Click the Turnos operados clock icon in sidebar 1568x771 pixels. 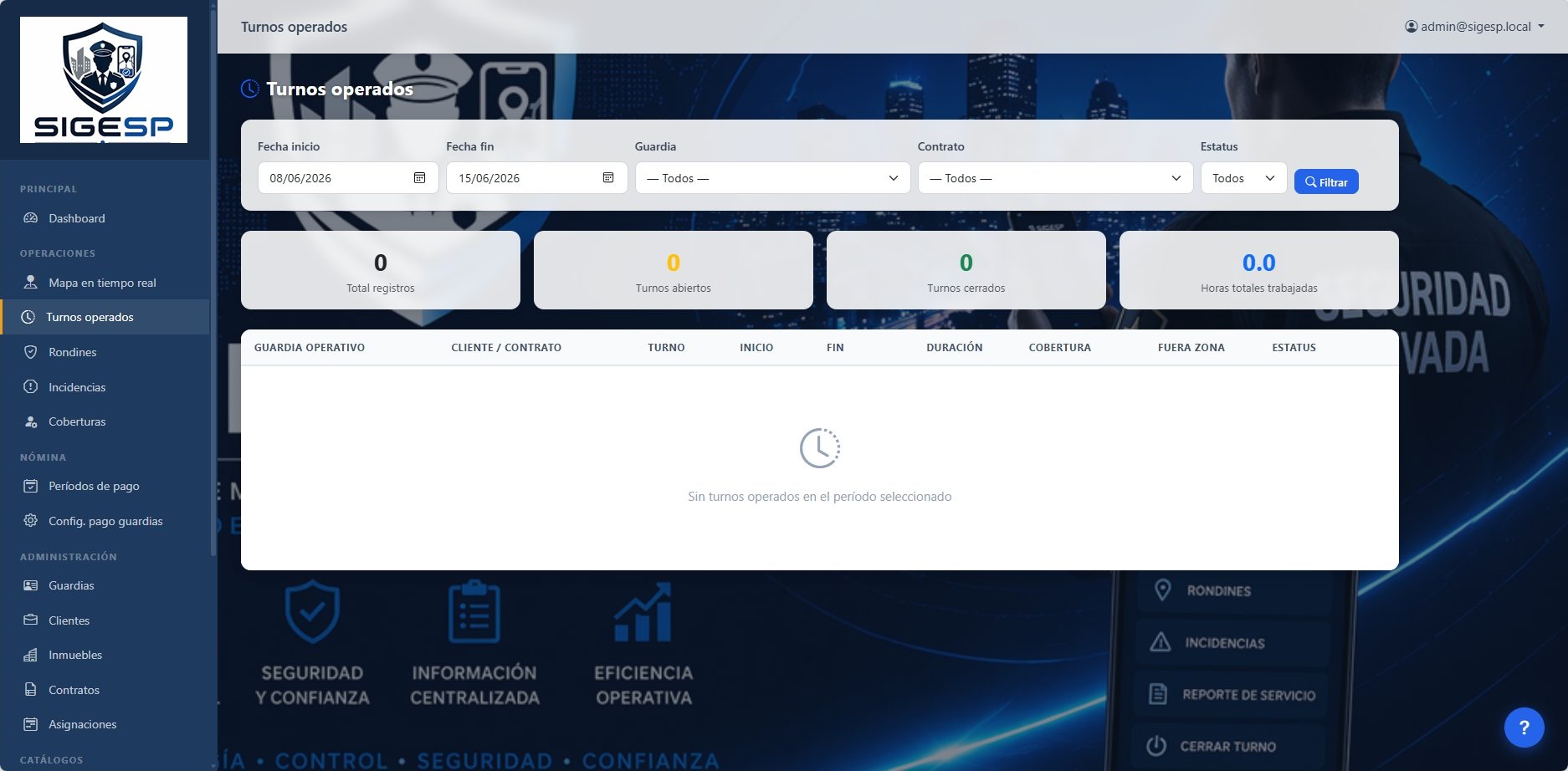pyautogui.click(x=28, y=317)
